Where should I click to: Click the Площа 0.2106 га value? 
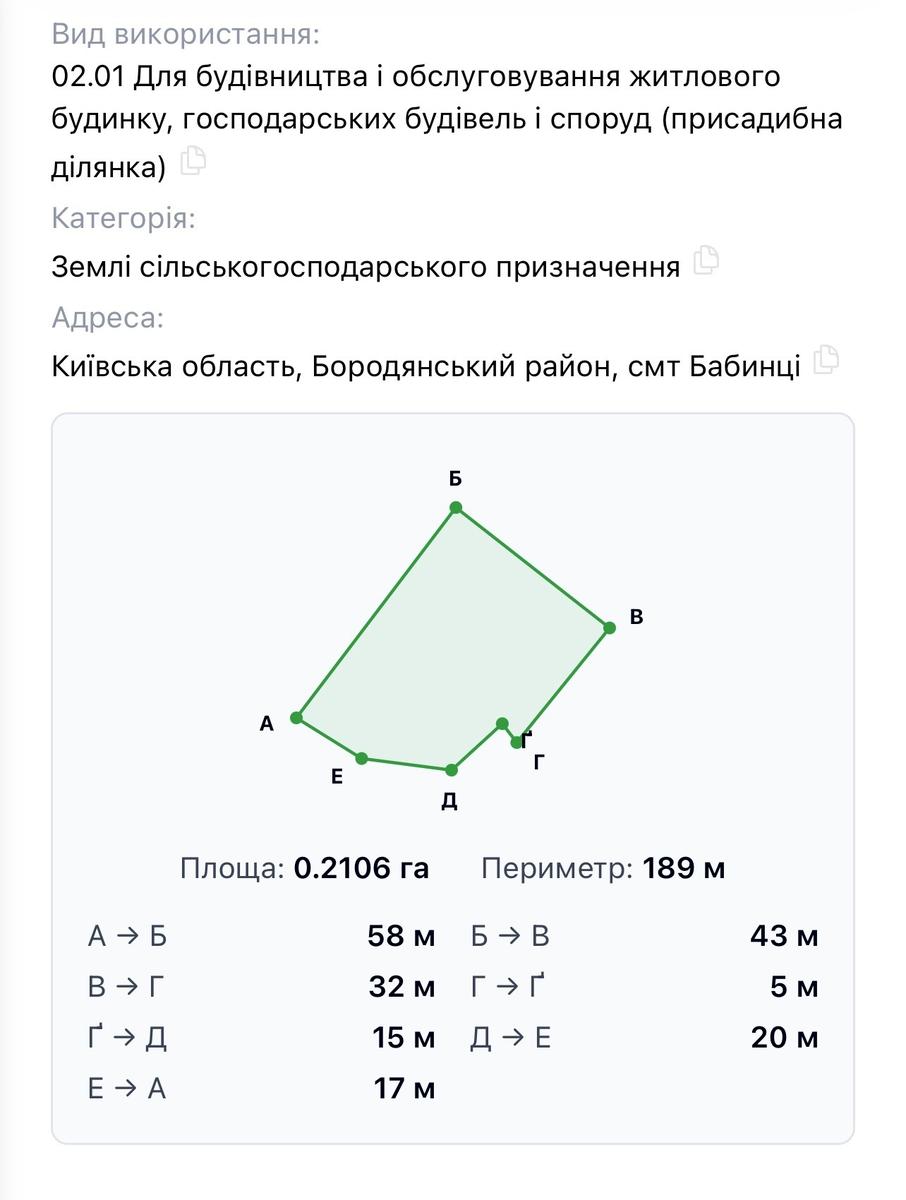[x=361, y=868]
